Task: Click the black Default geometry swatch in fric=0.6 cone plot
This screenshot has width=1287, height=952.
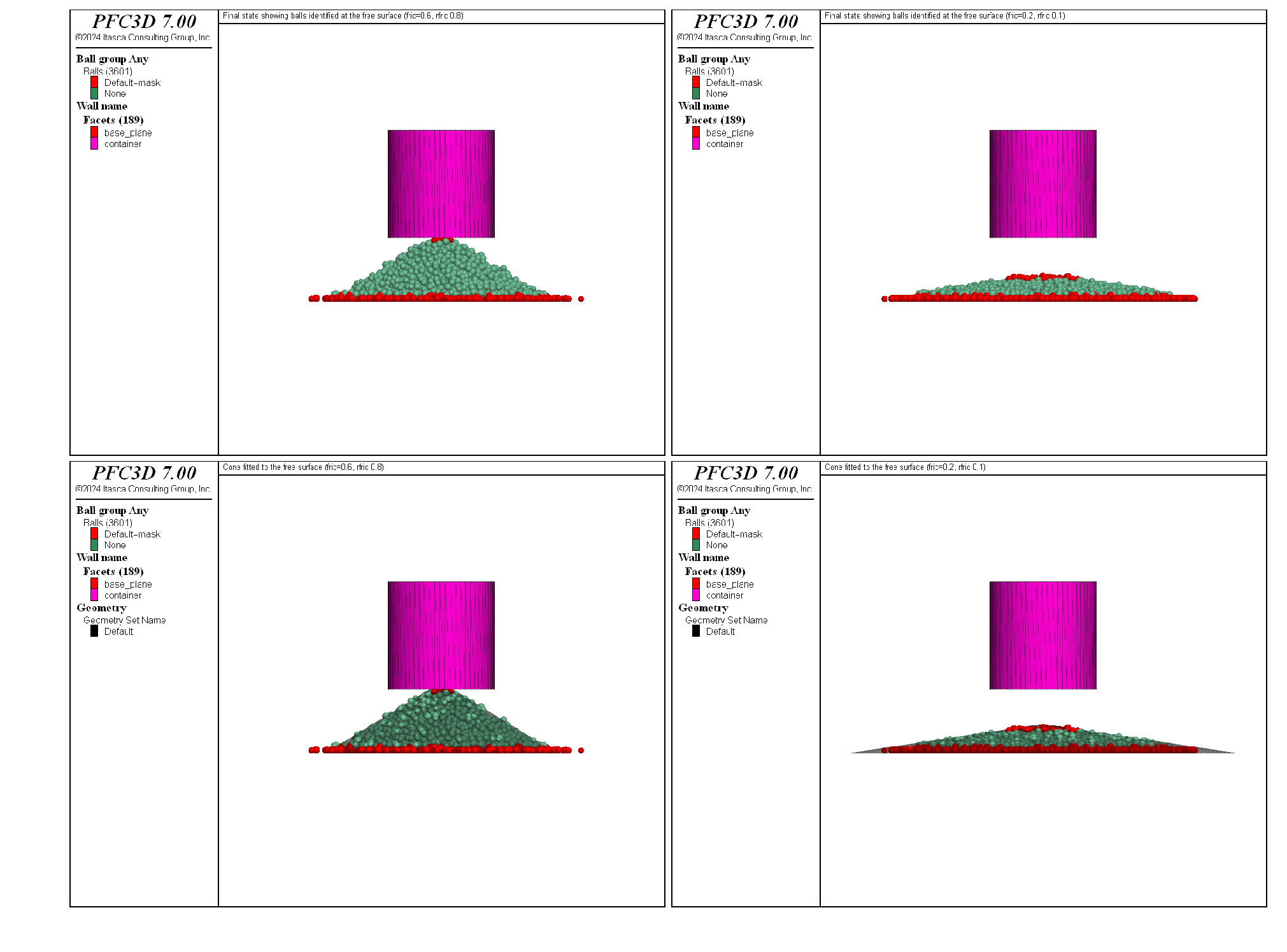Action: point(94,631)
